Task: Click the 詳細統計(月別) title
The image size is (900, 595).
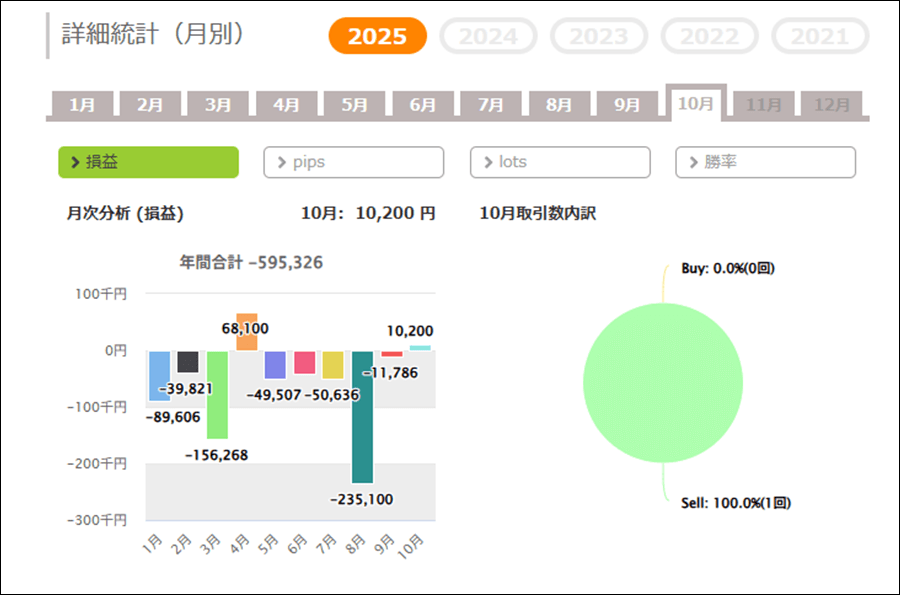Action: point(153,34)
